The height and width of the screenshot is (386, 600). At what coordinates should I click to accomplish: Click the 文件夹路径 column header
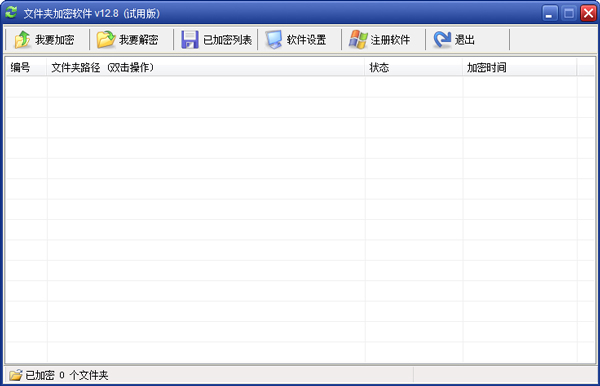(x=206, y=68)
